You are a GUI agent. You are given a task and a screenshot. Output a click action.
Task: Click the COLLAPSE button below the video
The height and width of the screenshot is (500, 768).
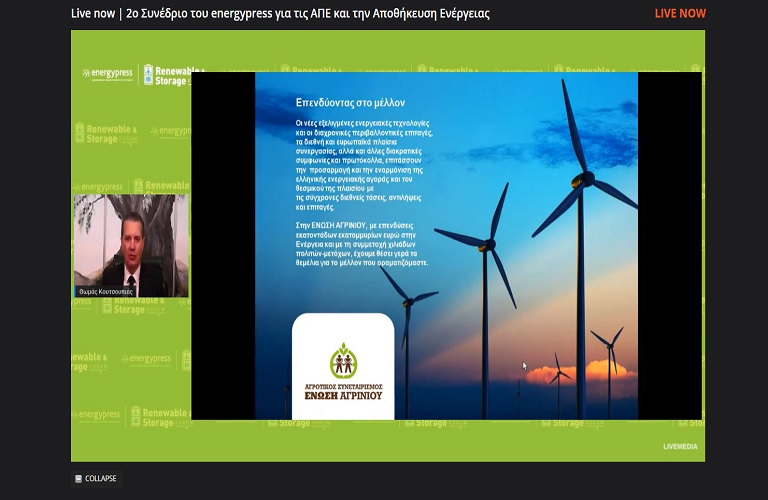pyautogui.click(x=96, y=478)
